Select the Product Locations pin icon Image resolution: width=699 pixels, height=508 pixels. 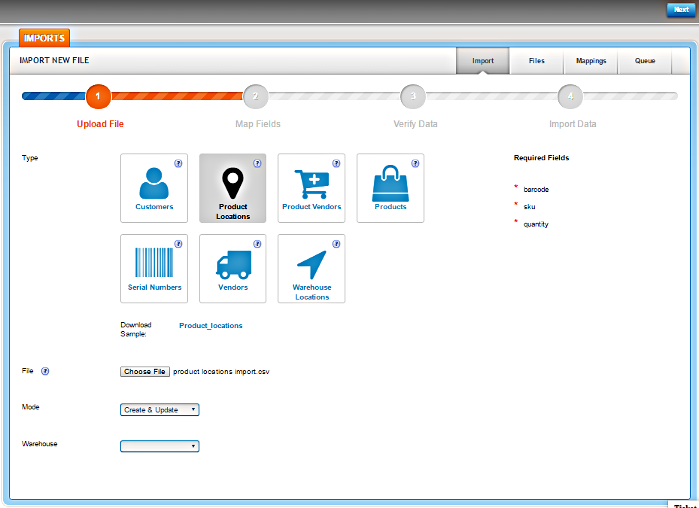(232, 182)
